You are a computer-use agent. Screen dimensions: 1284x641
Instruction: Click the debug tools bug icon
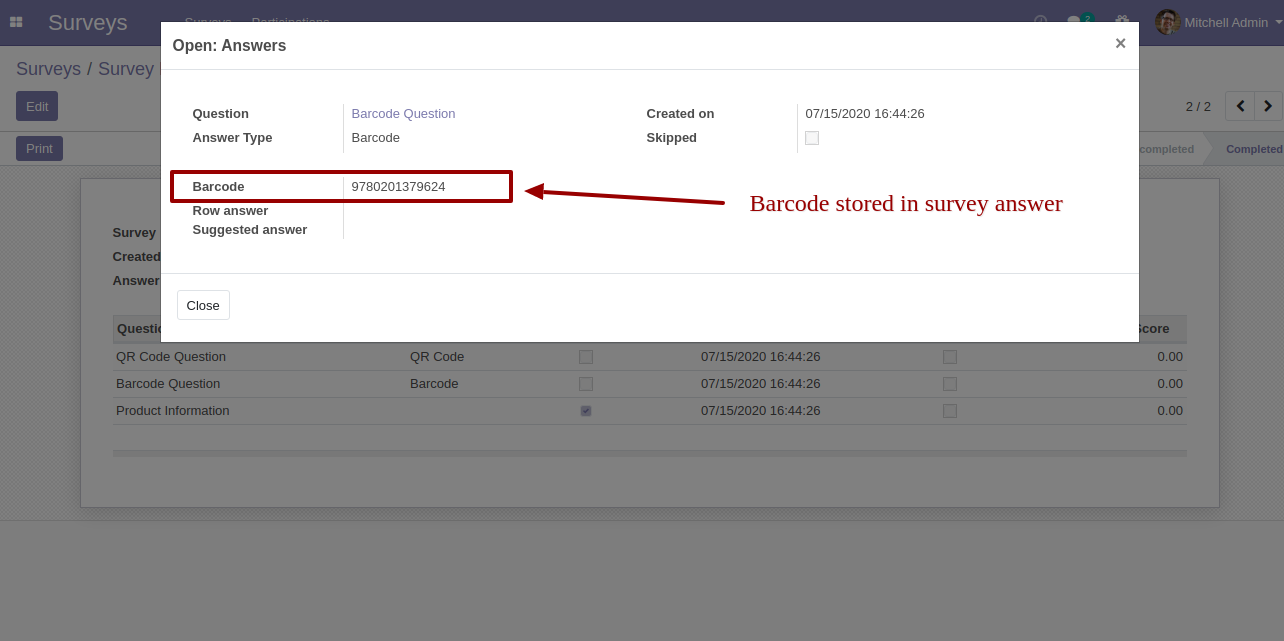click(x=1122, y=22)
